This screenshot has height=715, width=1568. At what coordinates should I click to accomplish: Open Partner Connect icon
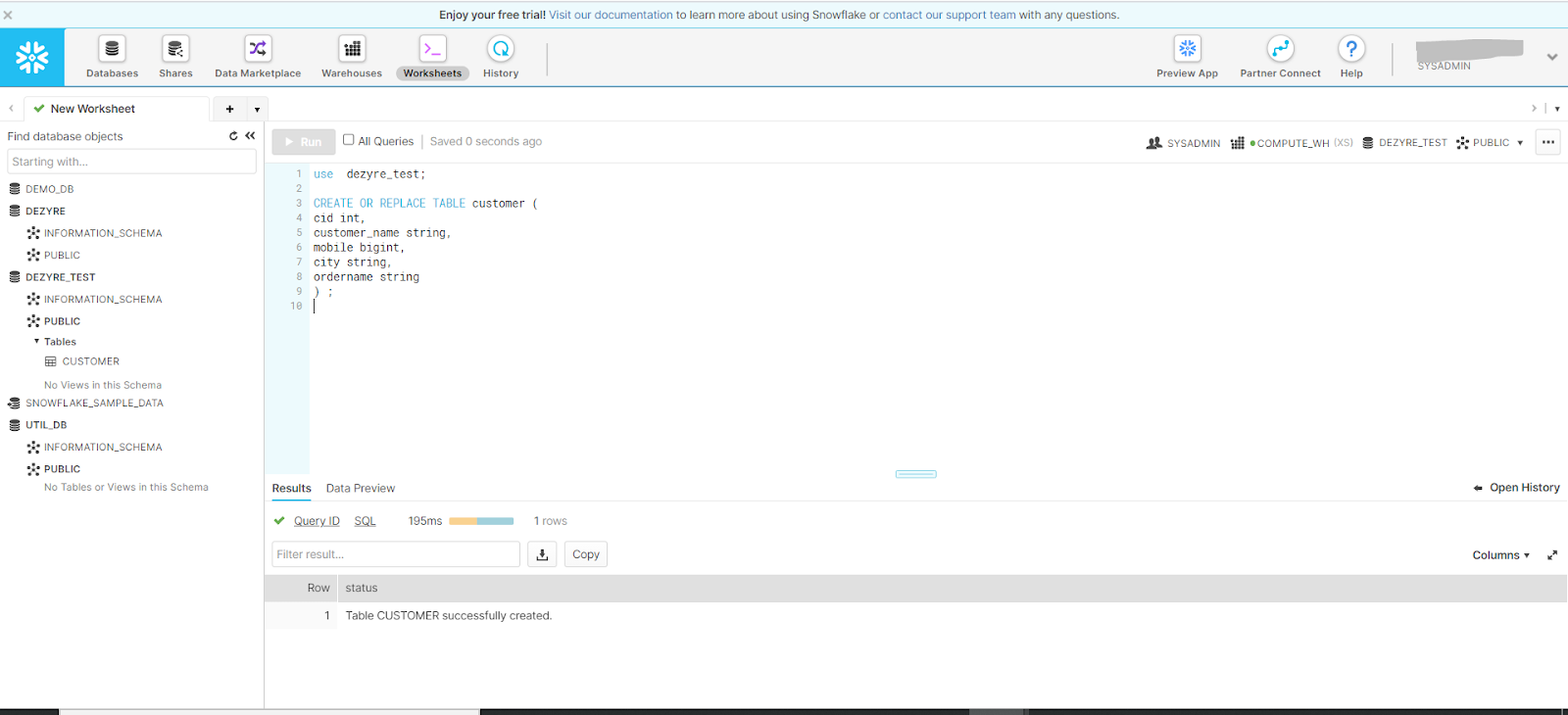[1280, 49]
